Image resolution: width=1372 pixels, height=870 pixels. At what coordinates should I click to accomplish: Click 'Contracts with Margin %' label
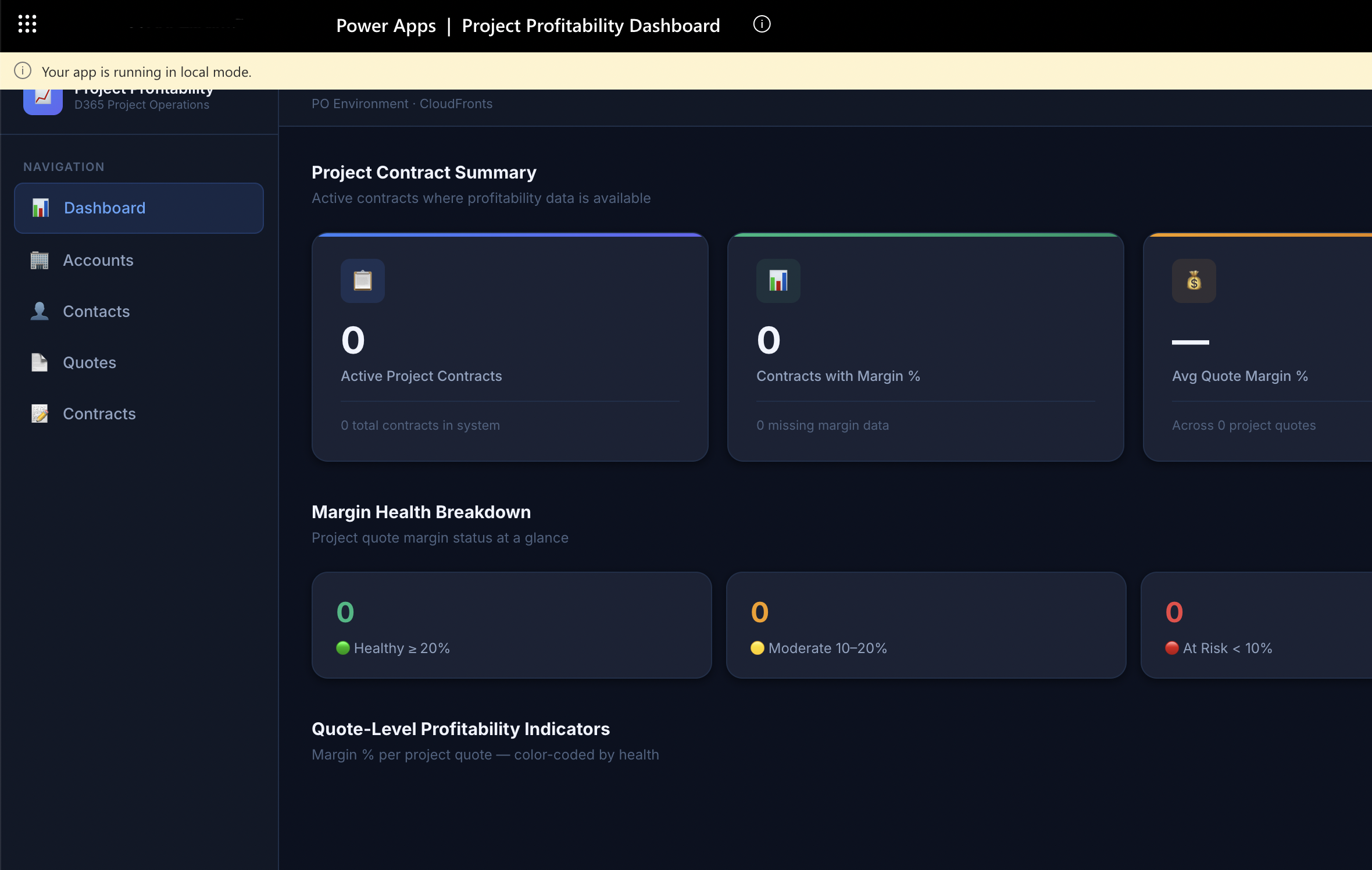click(838, 376)
